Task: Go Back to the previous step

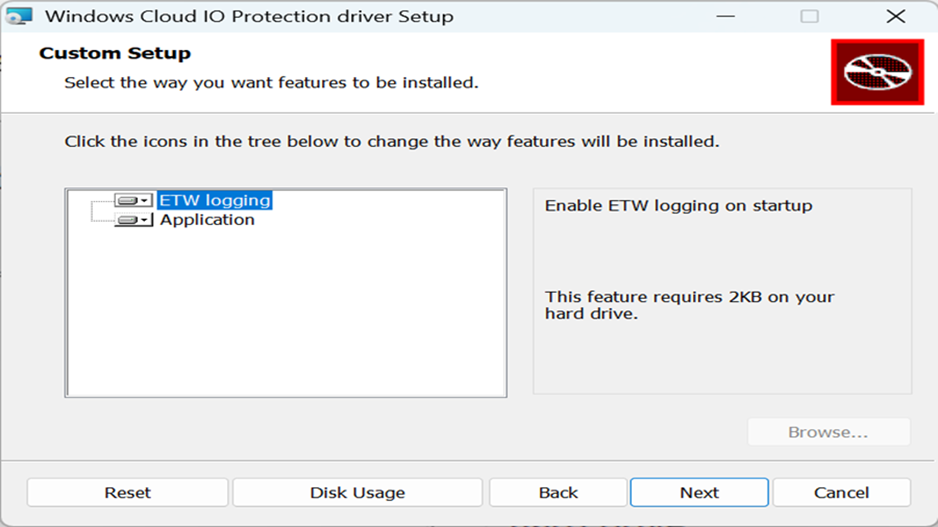Action: click(558, 492)
